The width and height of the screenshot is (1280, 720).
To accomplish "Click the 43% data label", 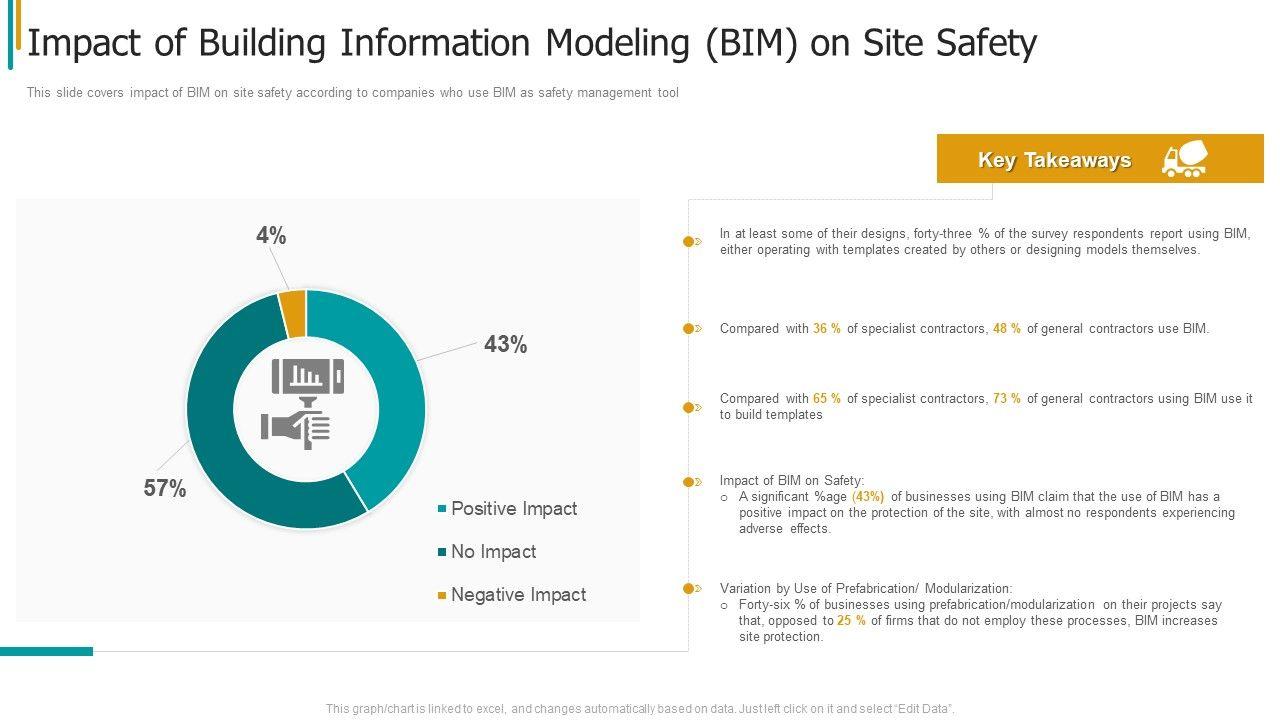I will point(505,345).
